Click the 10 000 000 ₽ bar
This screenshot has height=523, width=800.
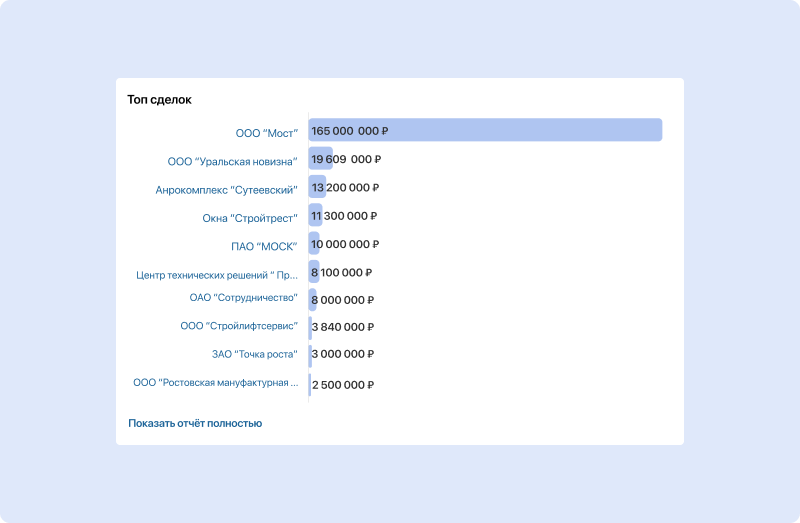coord(315,243)
